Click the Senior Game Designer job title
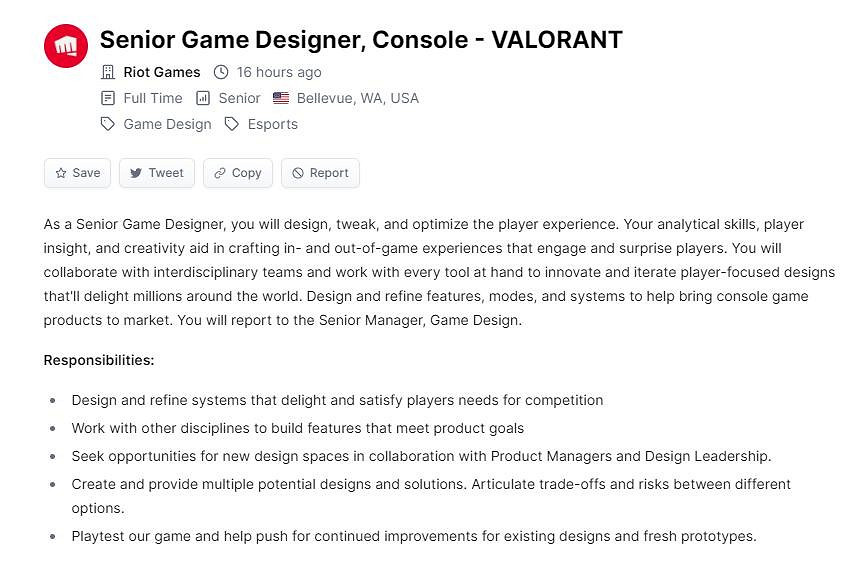 click(x=361, y=40)
